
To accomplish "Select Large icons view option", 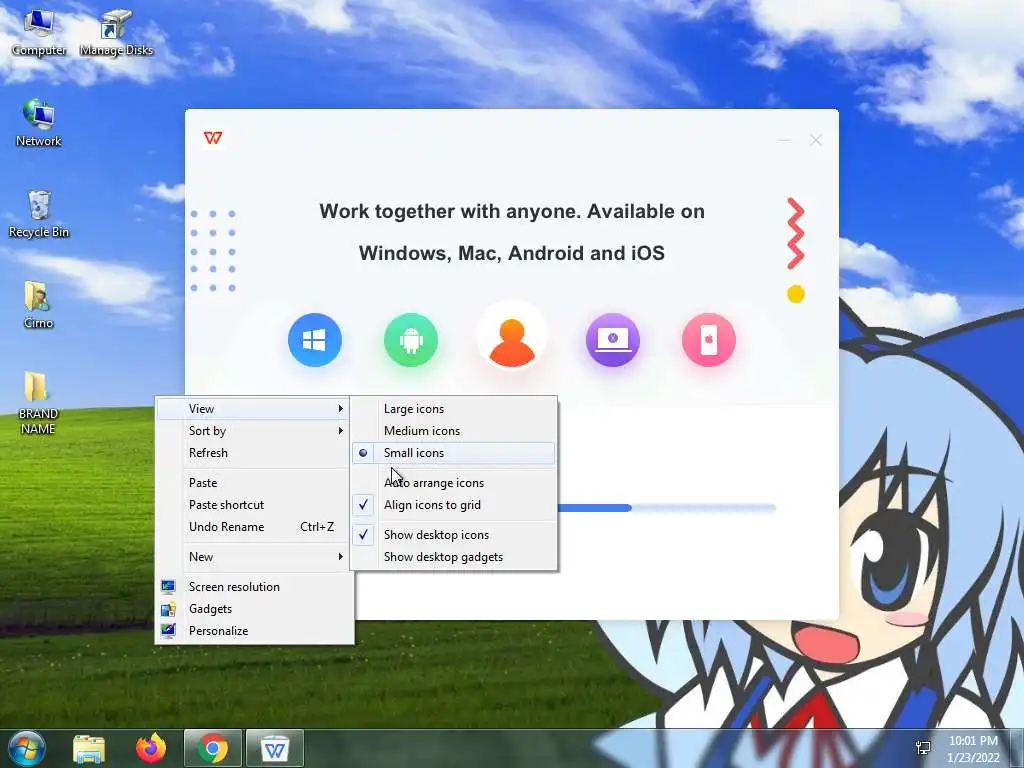I will [x=453, y=409].
